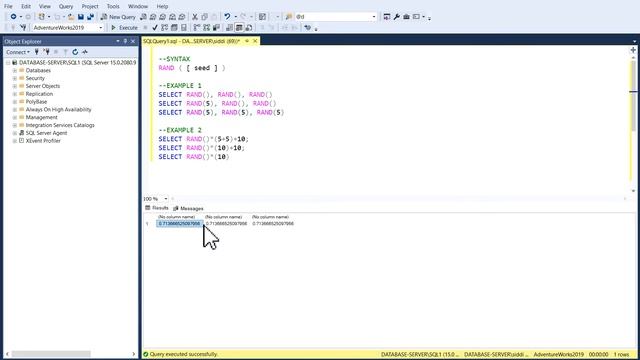Click the Execute button

click(x=124, y=28)
